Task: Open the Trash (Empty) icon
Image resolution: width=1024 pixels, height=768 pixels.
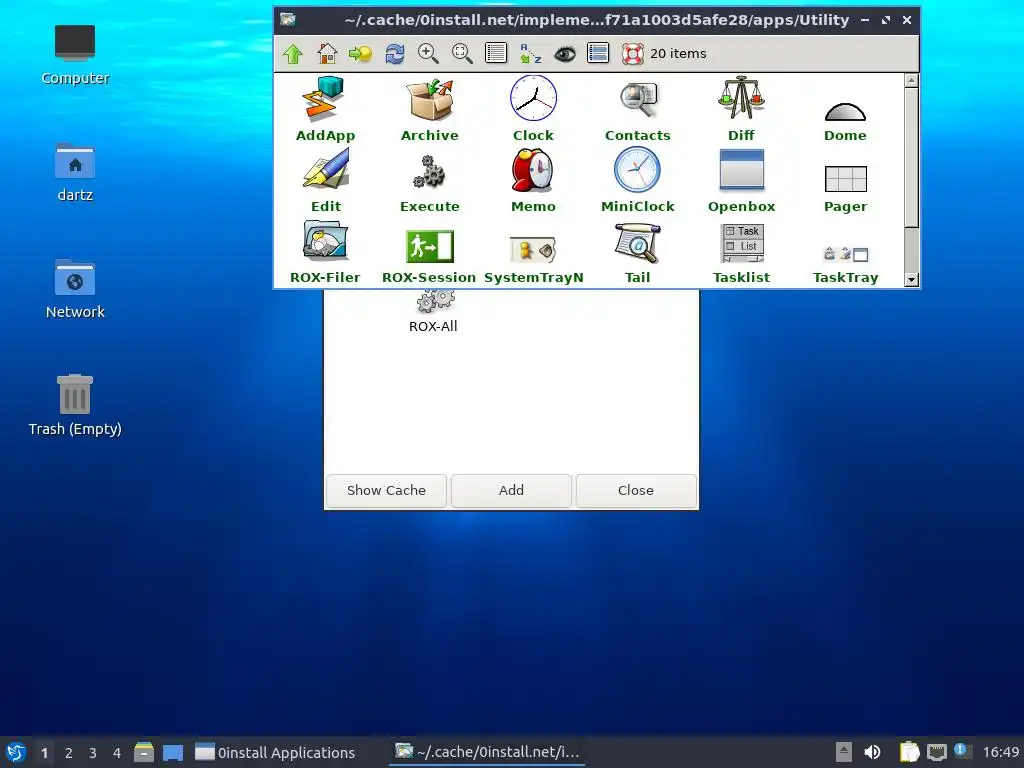Action: pos(75,406)
